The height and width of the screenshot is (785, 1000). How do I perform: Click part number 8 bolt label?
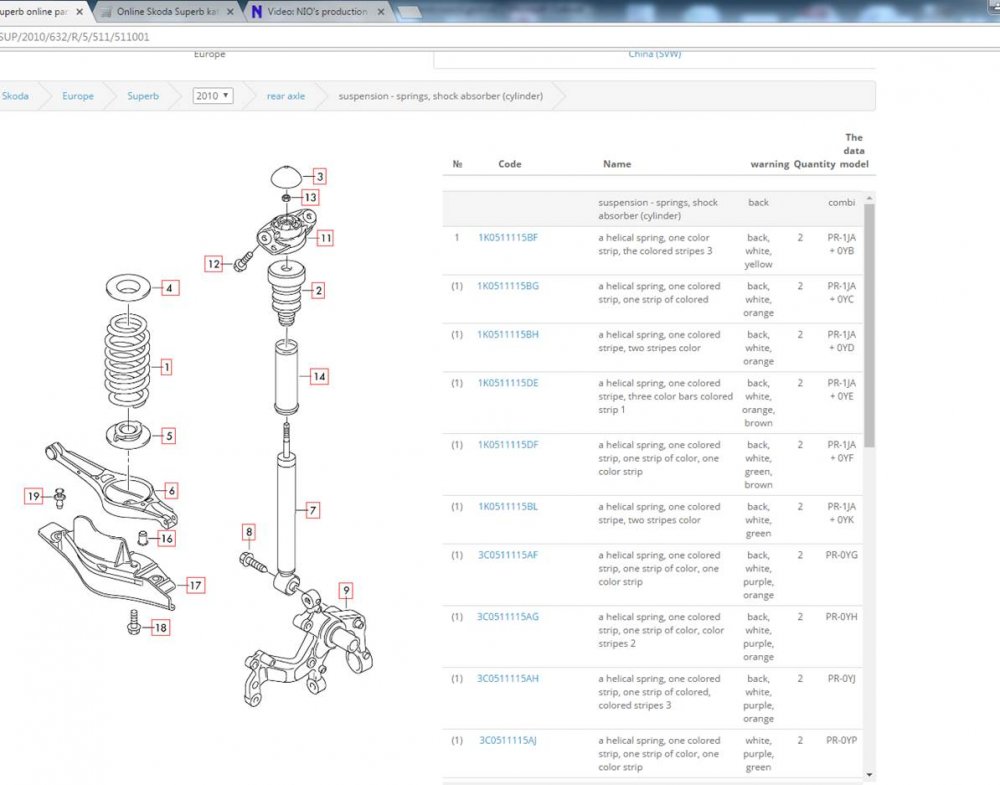coord(249,532)
